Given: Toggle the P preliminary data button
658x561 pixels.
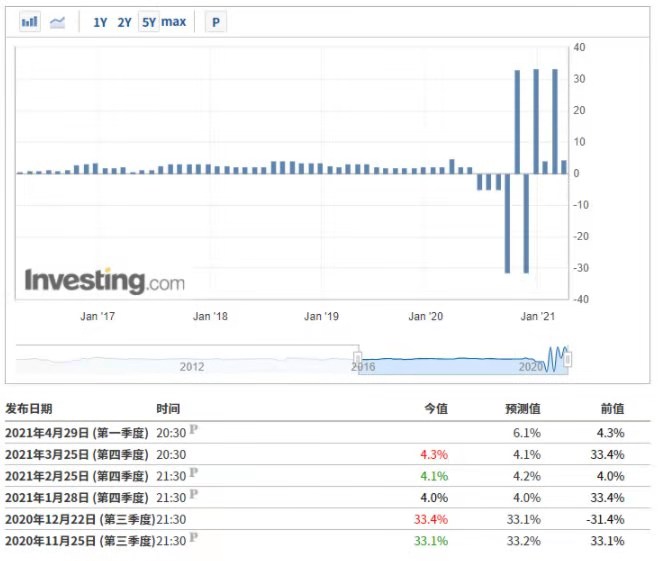Looking at the screenshot, I should pos(216,22).
